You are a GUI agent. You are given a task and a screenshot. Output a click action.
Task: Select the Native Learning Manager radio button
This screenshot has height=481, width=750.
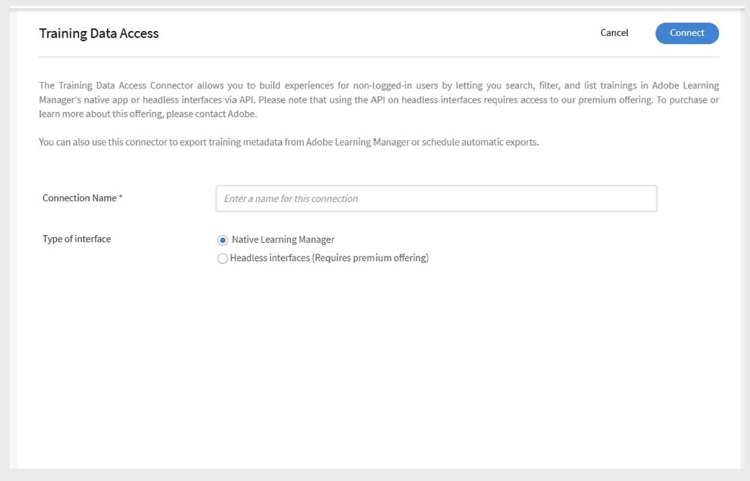(x=222, y=240)
